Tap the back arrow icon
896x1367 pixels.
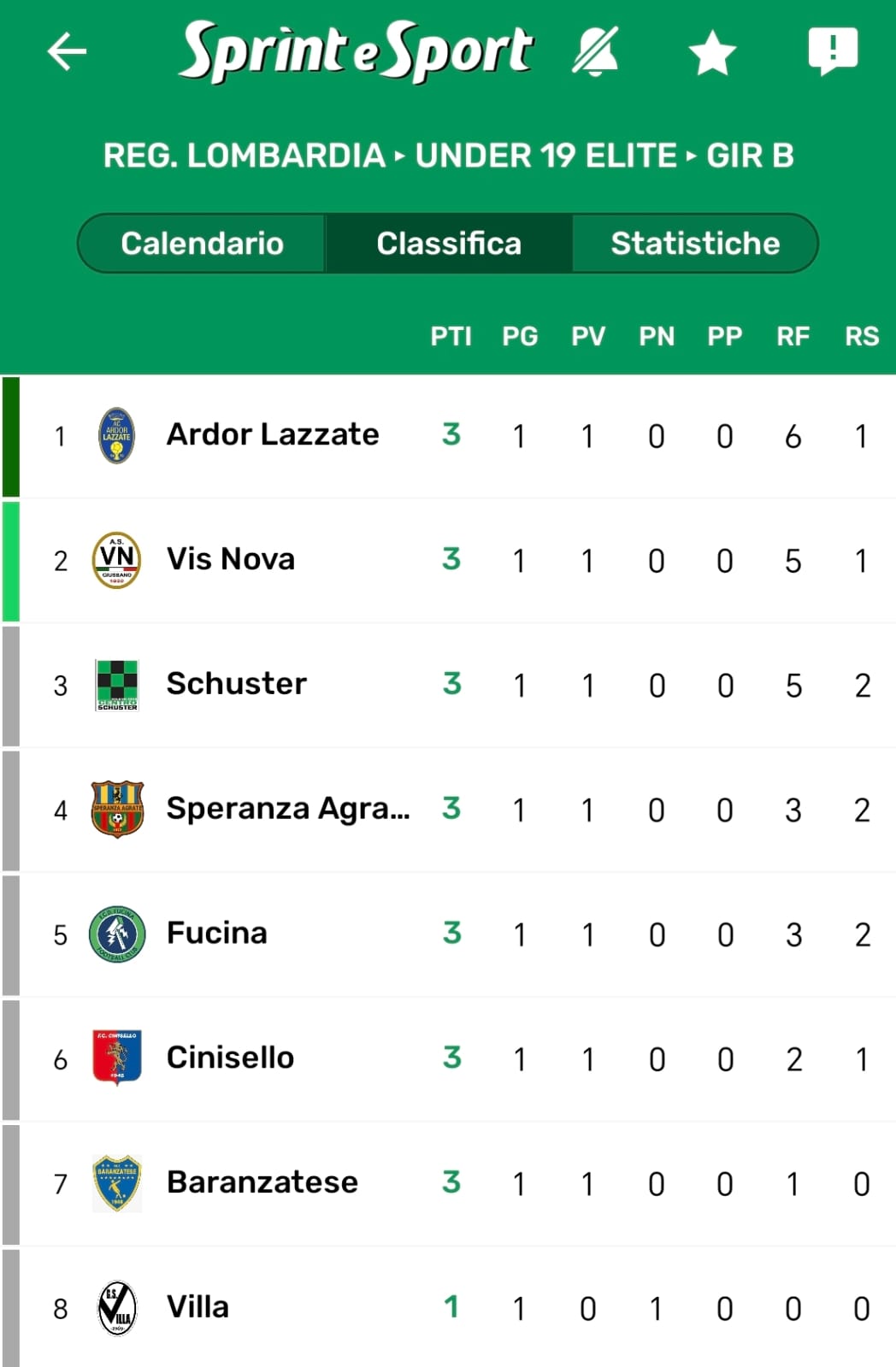click(x=67, y=51)
